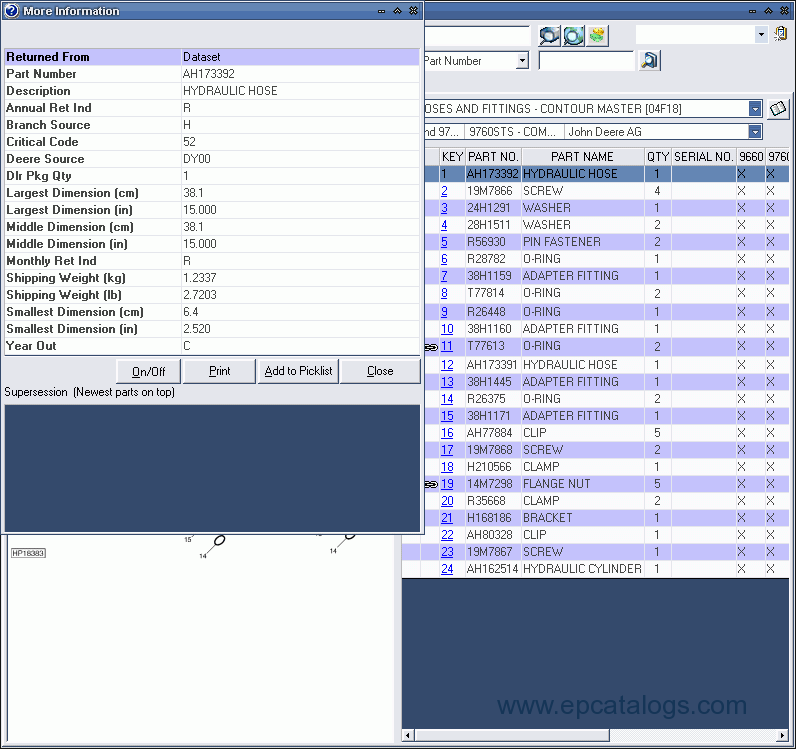The height and width of the screenshot is (749, 796).
Task: Click the chain link icon beside key 19
Action: pyautogui.click(x=431, y=484)
